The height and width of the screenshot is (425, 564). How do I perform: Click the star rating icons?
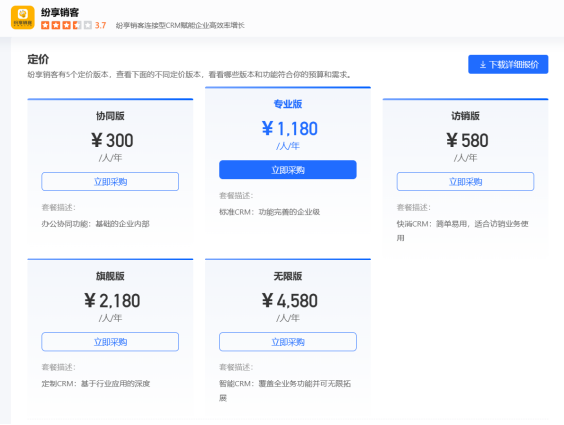pyautogui.click(x=66, y=25)
